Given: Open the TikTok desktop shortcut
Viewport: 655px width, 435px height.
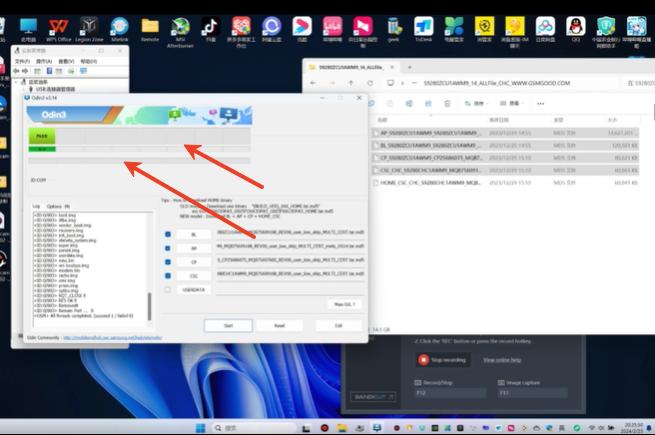Looking at the screenshot, I should (210, 26).
